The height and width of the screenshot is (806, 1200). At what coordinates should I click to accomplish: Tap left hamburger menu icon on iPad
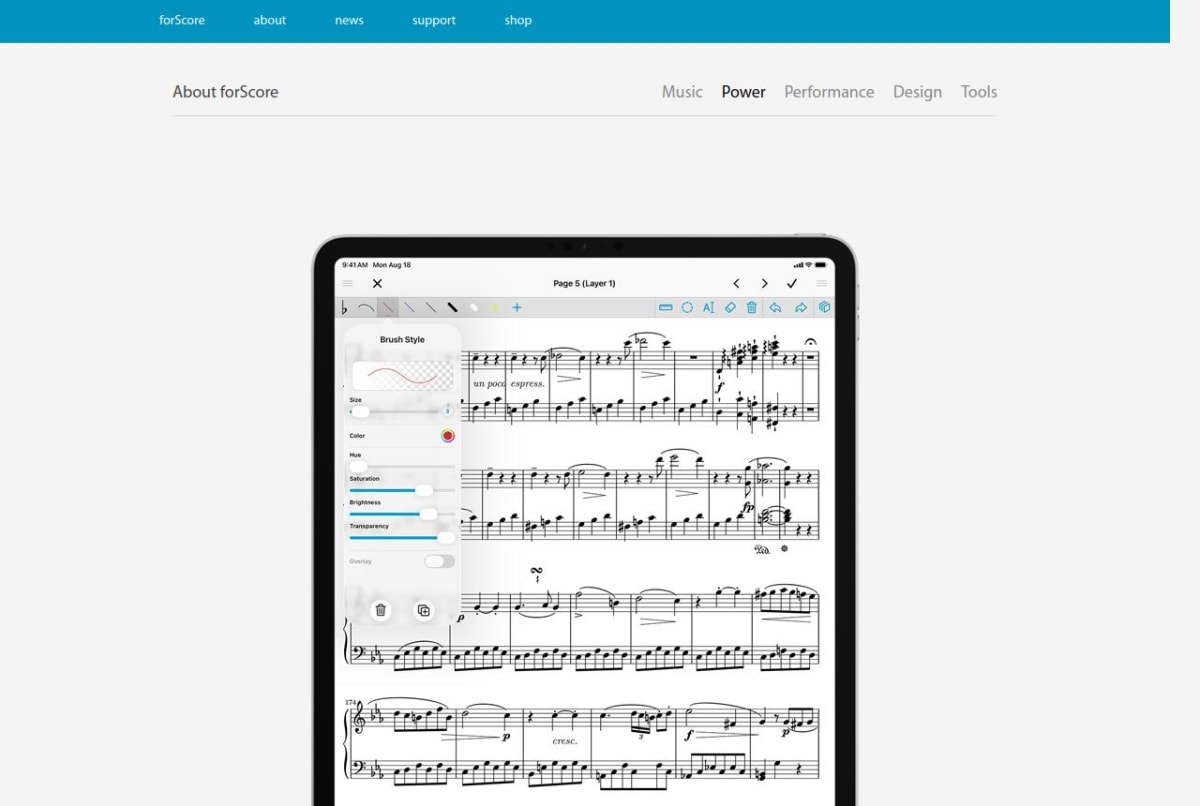pos(348,284)
